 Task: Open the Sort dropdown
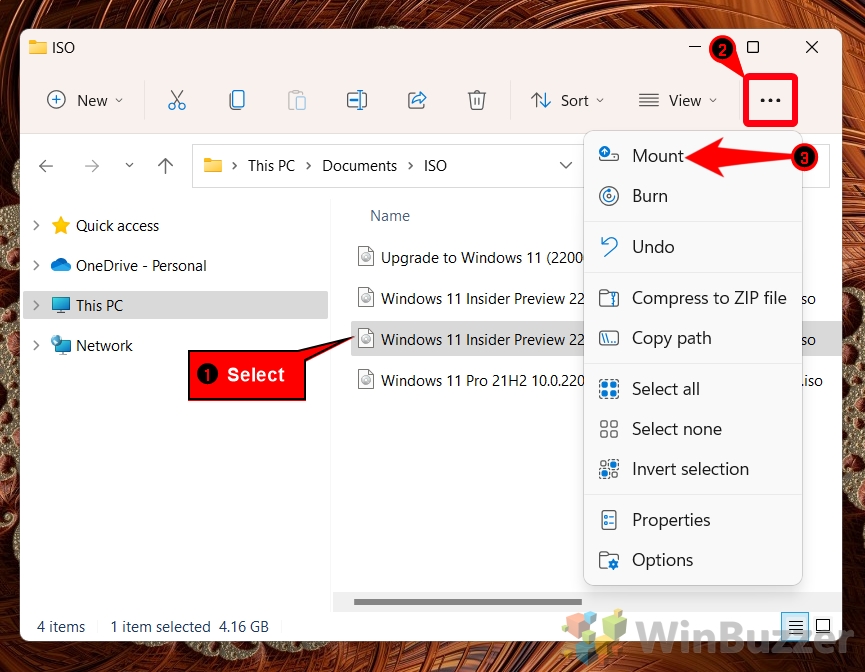568,100
